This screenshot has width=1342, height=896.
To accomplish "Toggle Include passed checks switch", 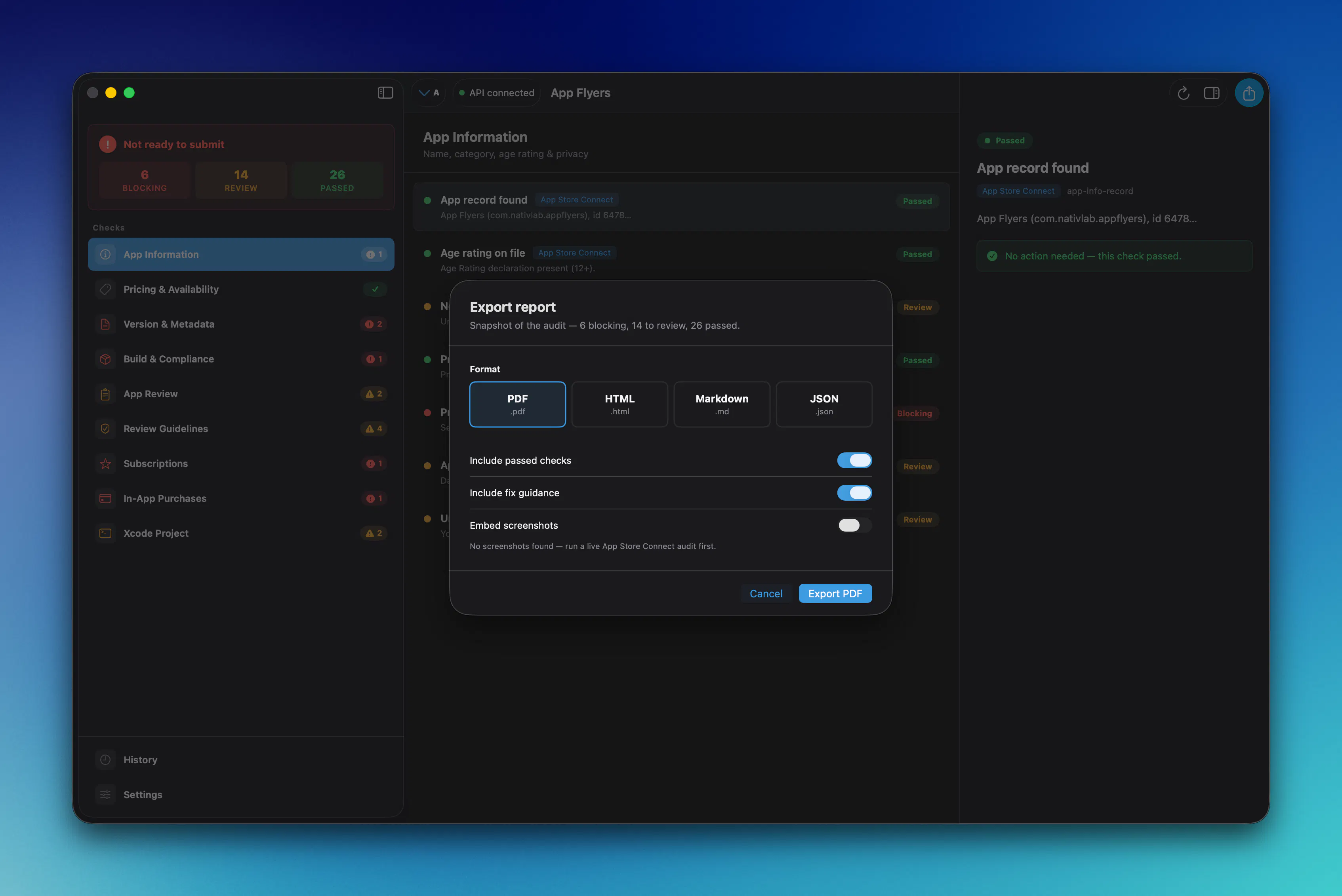I will (854, 460).
